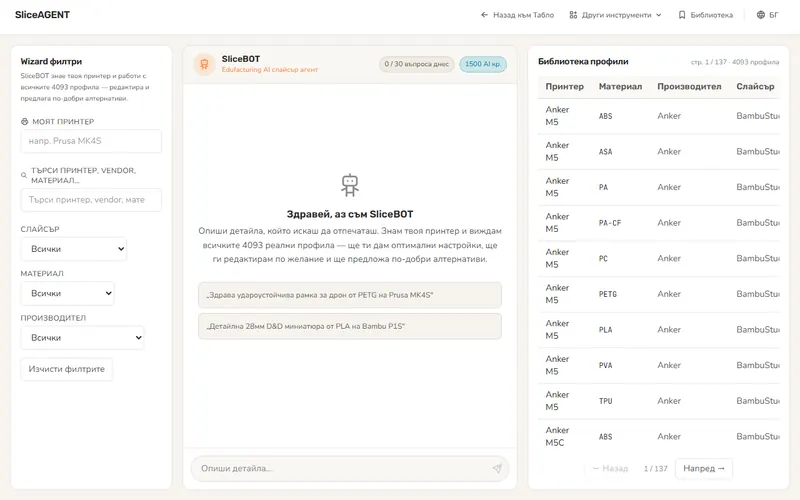The height and width of the screenshot is (500, 800).
Task: Select the Anker M5 PLA profile row
Action: coord(659,330)
